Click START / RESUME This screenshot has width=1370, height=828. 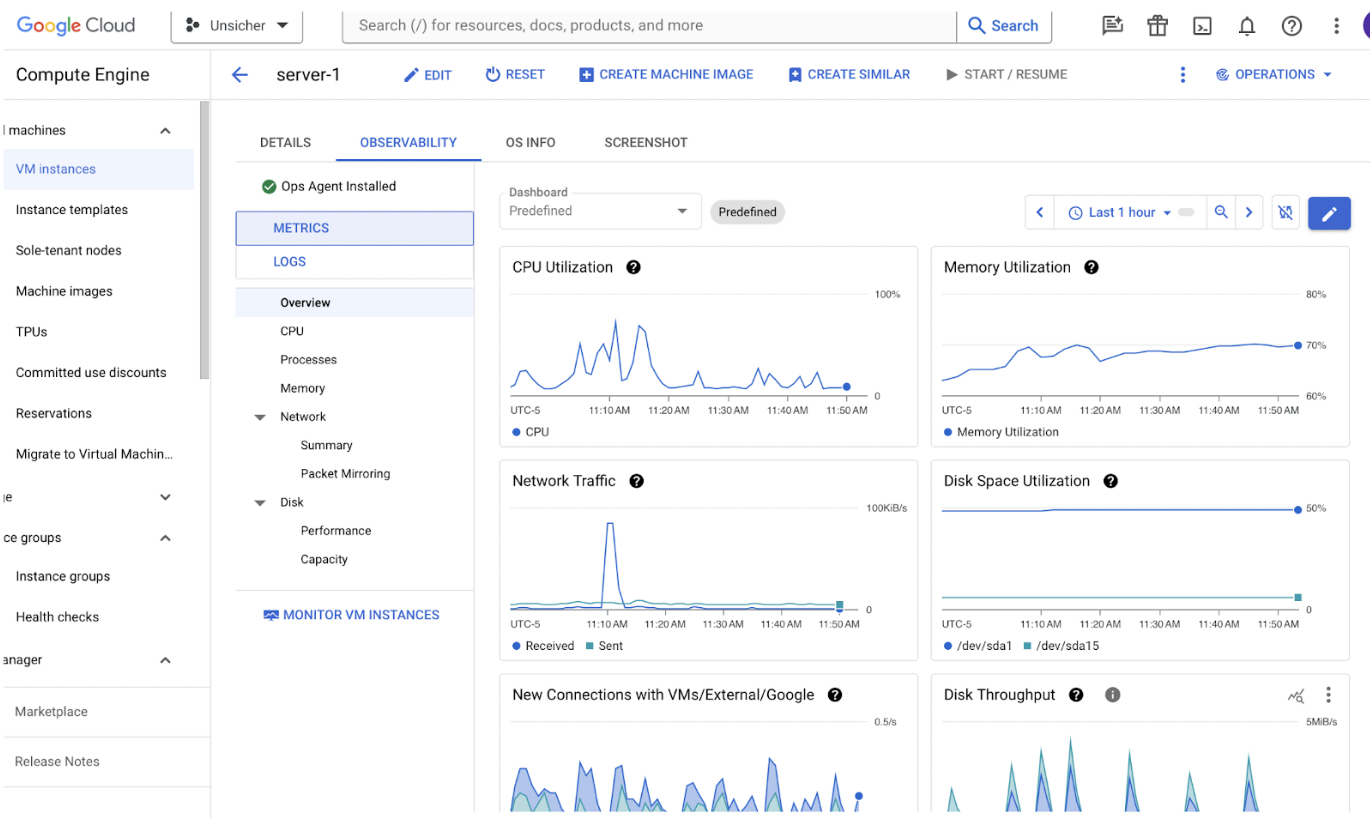[1006, 74]
